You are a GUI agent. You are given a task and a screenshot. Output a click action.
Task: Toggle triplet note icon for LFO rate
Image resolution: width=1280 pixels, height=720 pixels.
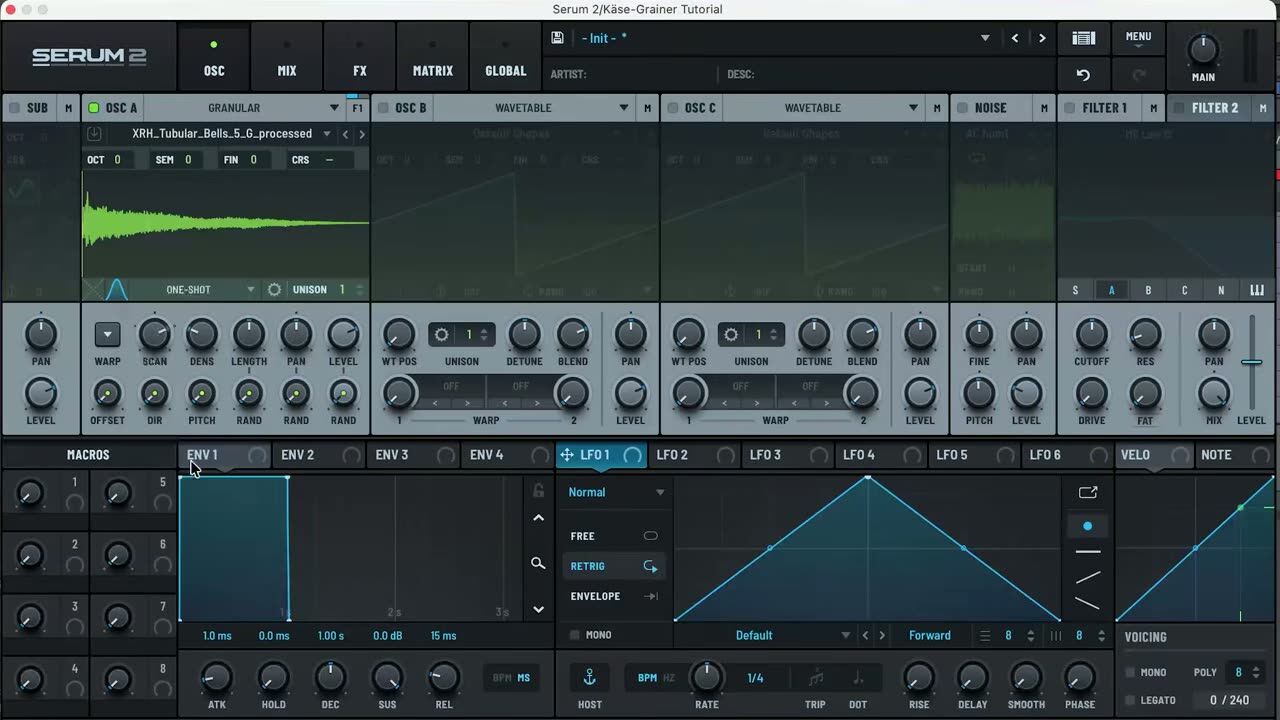pos(816,678)
